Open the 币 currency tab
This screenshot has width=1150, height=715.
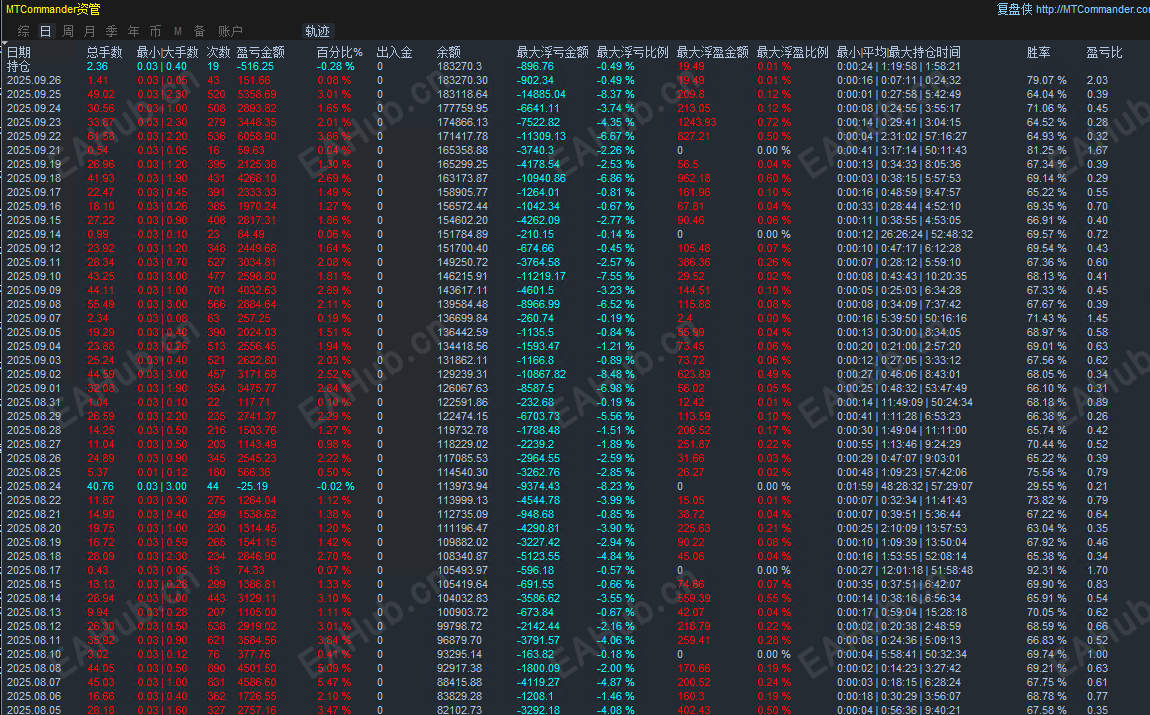pyautogui.click(x=155, y=32)
